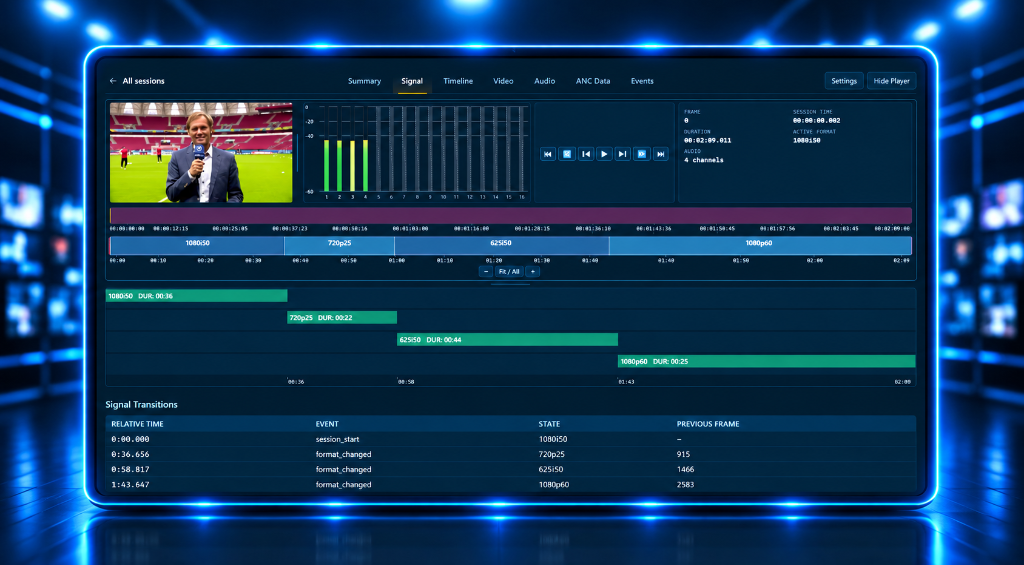Click the filled fast-forward button

tap(642, 154)
